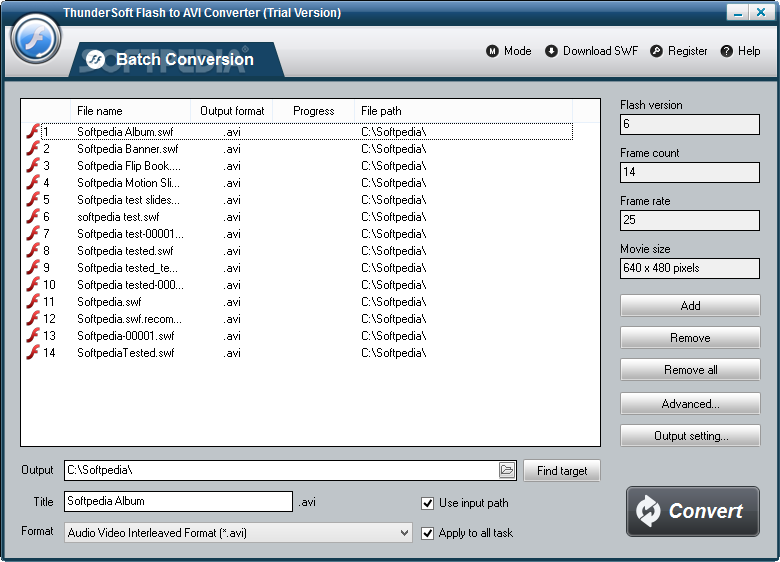The width and height of the screenshot is (780, 562).
Task: Open the output folder browse icon
Action: point(506,470)
